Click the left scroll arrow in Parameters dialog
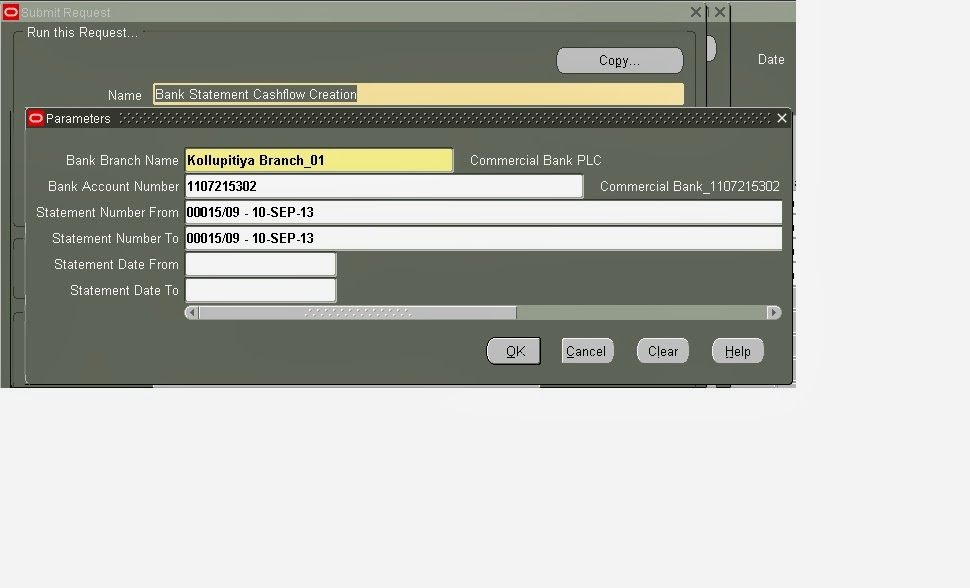The width and height of the screenshot is (970, 588). [191, 311]
